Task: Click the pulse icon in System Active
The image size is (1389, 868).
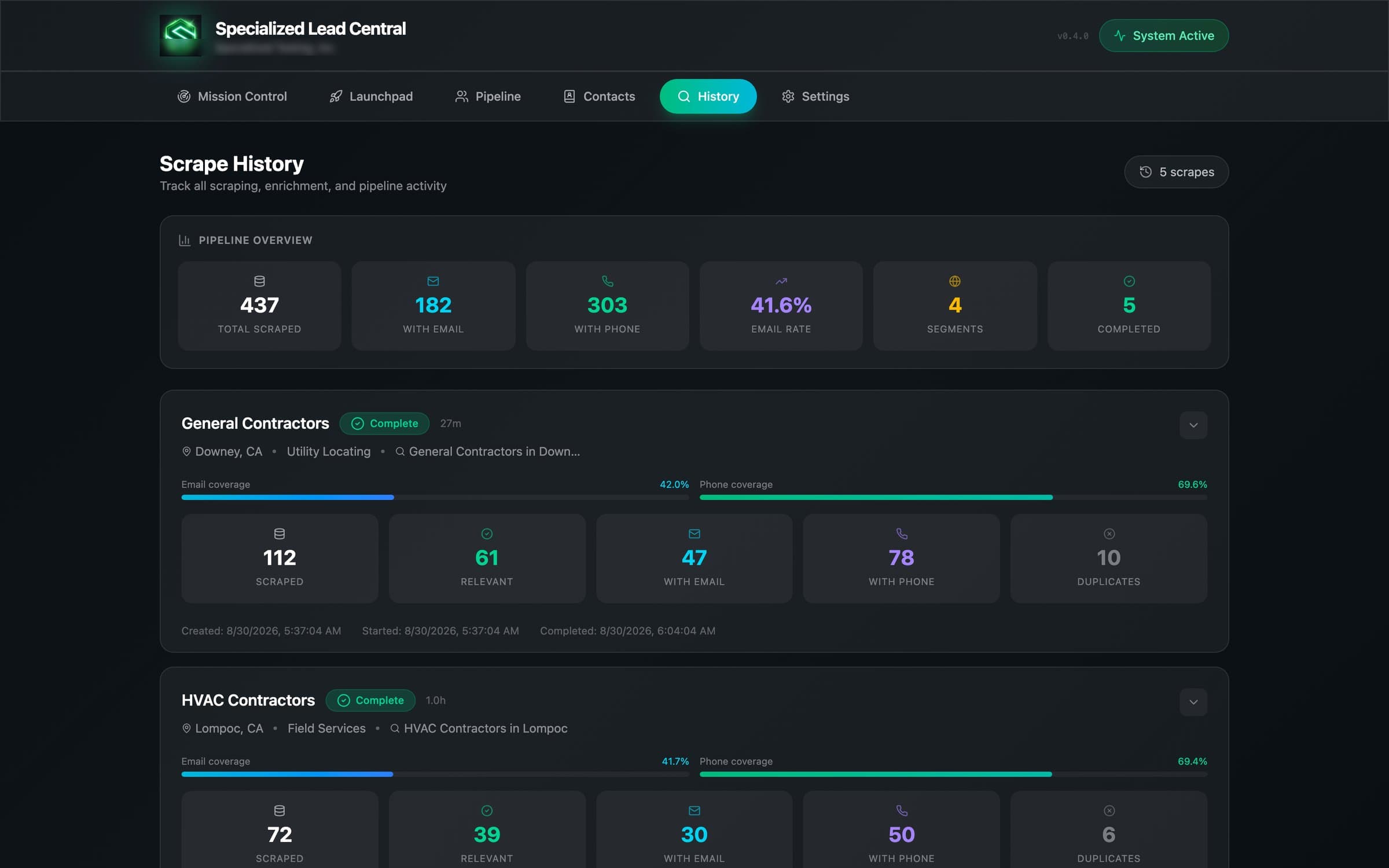Action: coord(1120,36)
